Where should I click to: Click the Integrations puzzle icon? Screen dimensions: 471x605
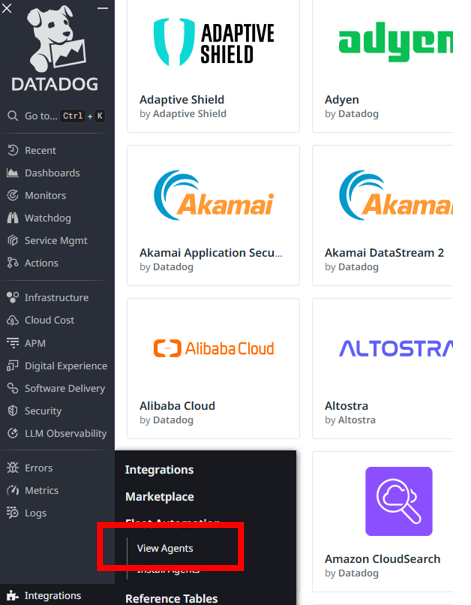[13, 595]
